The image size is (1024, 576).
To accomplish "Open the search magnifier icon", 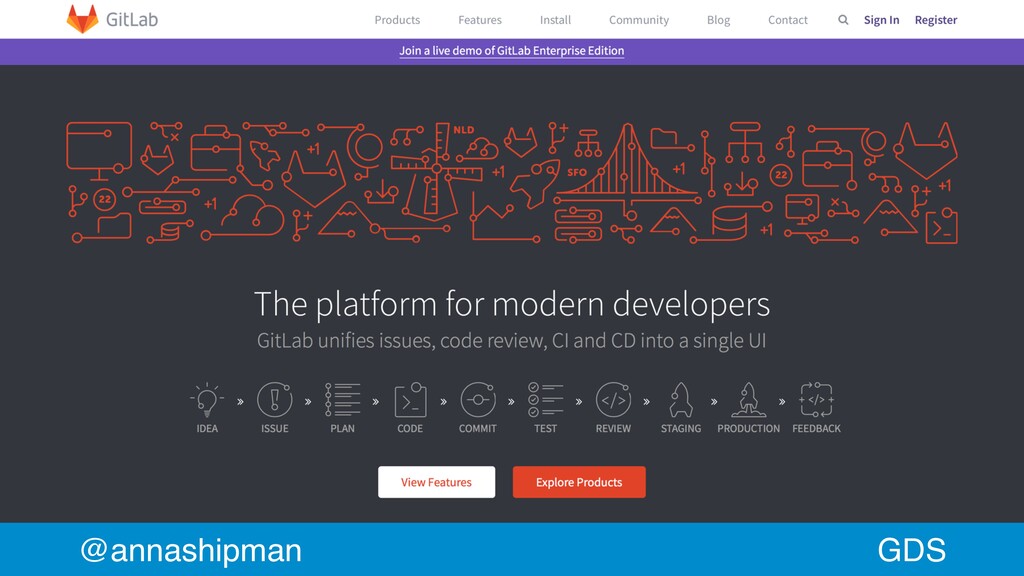I will pos(843,20).
